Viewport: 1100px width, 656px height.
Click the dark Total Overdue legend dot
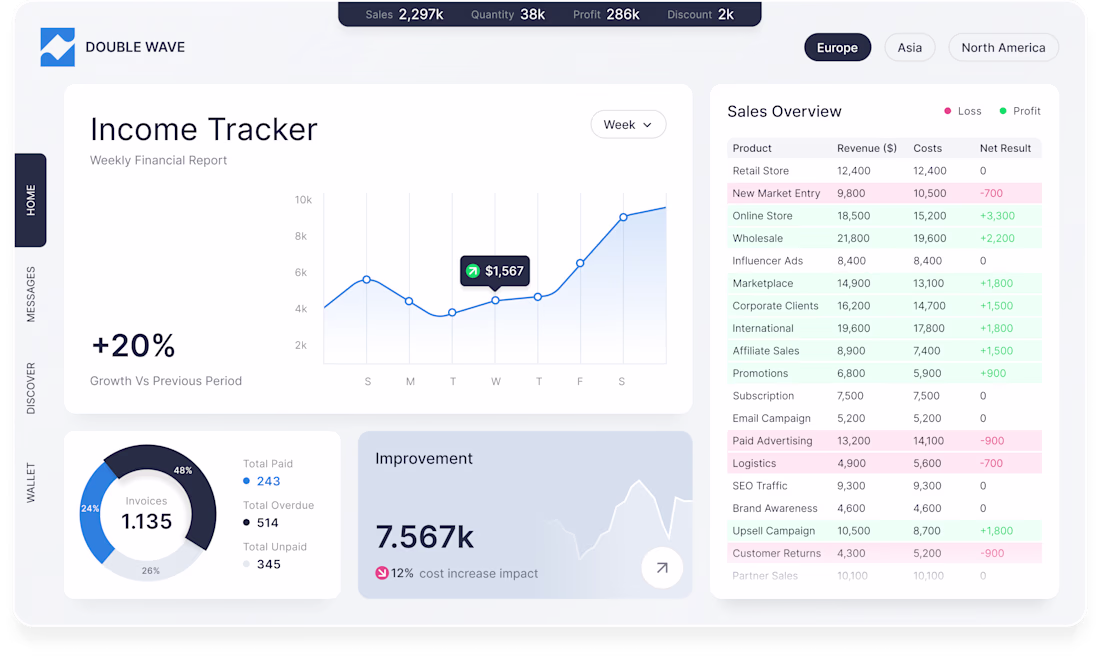246,523
